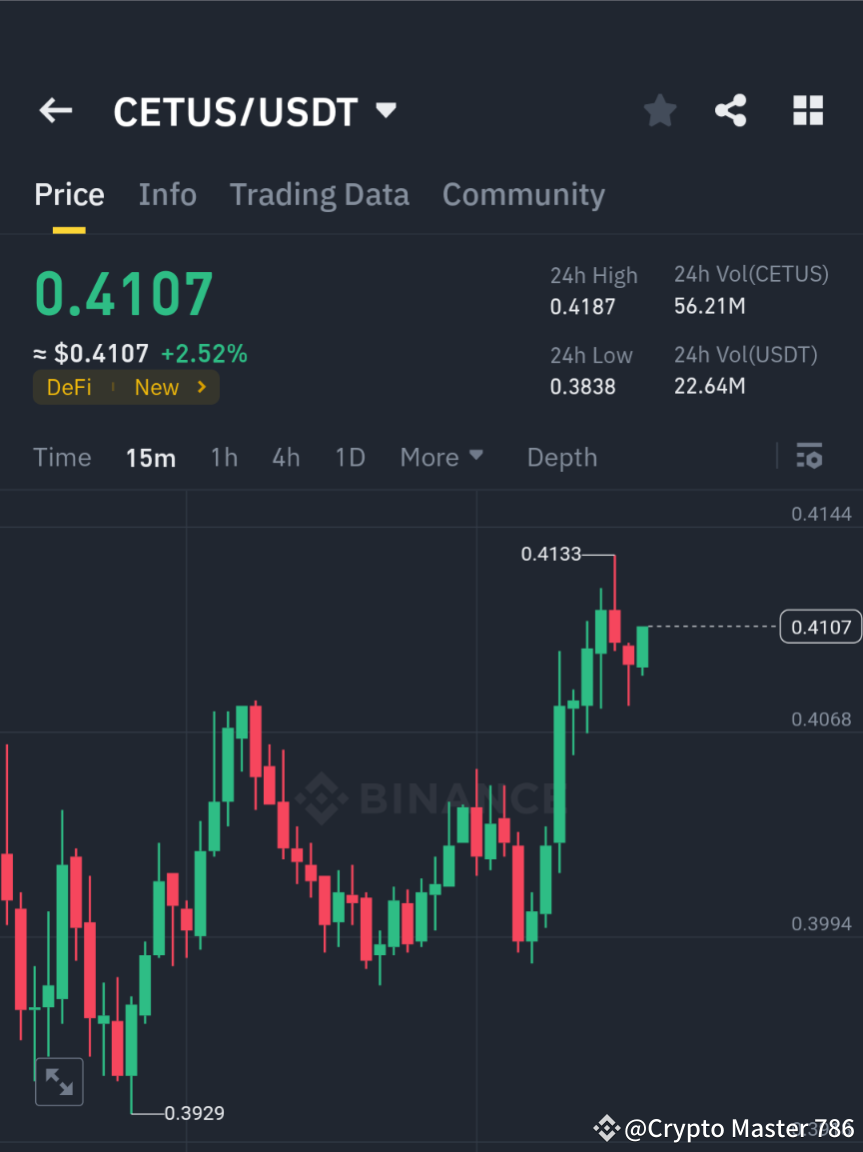Screen dimensions: 863x1152
Task: Open the Community tab
Action: click(523, 194)
